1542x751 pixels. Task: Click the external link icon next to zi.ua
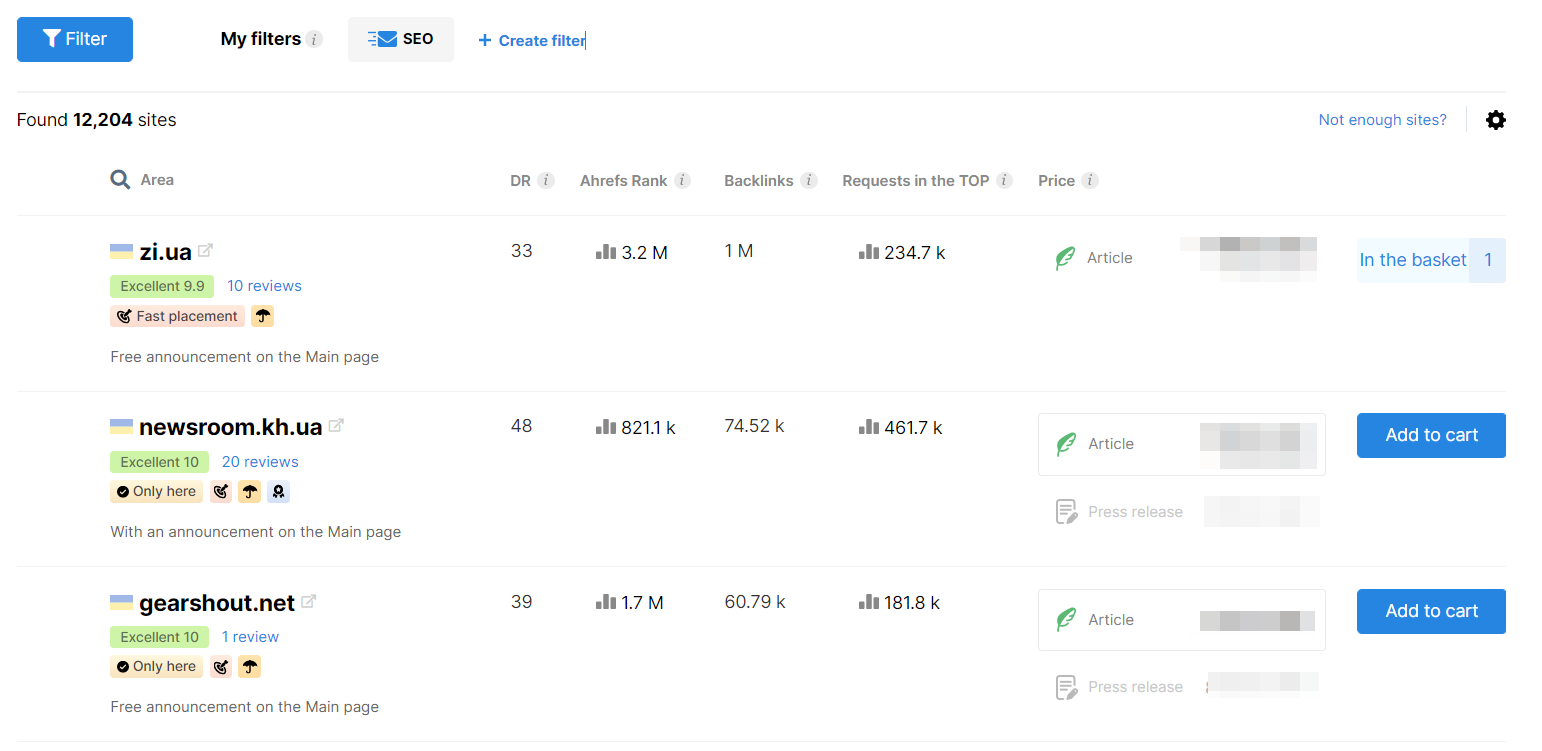tap(206, 250)
